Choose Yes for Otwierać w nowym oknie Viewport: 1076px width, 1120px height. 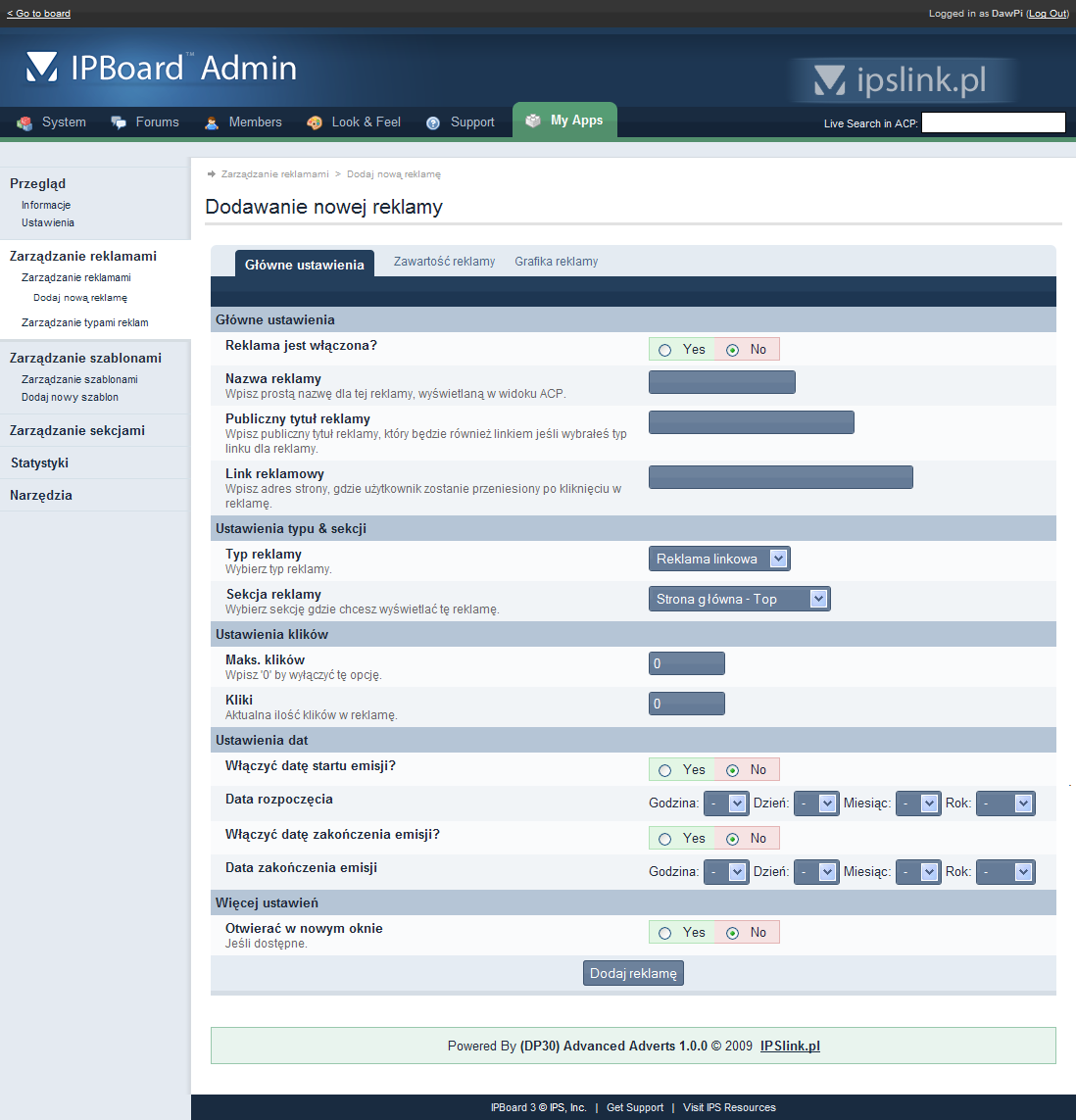[665, 933]
